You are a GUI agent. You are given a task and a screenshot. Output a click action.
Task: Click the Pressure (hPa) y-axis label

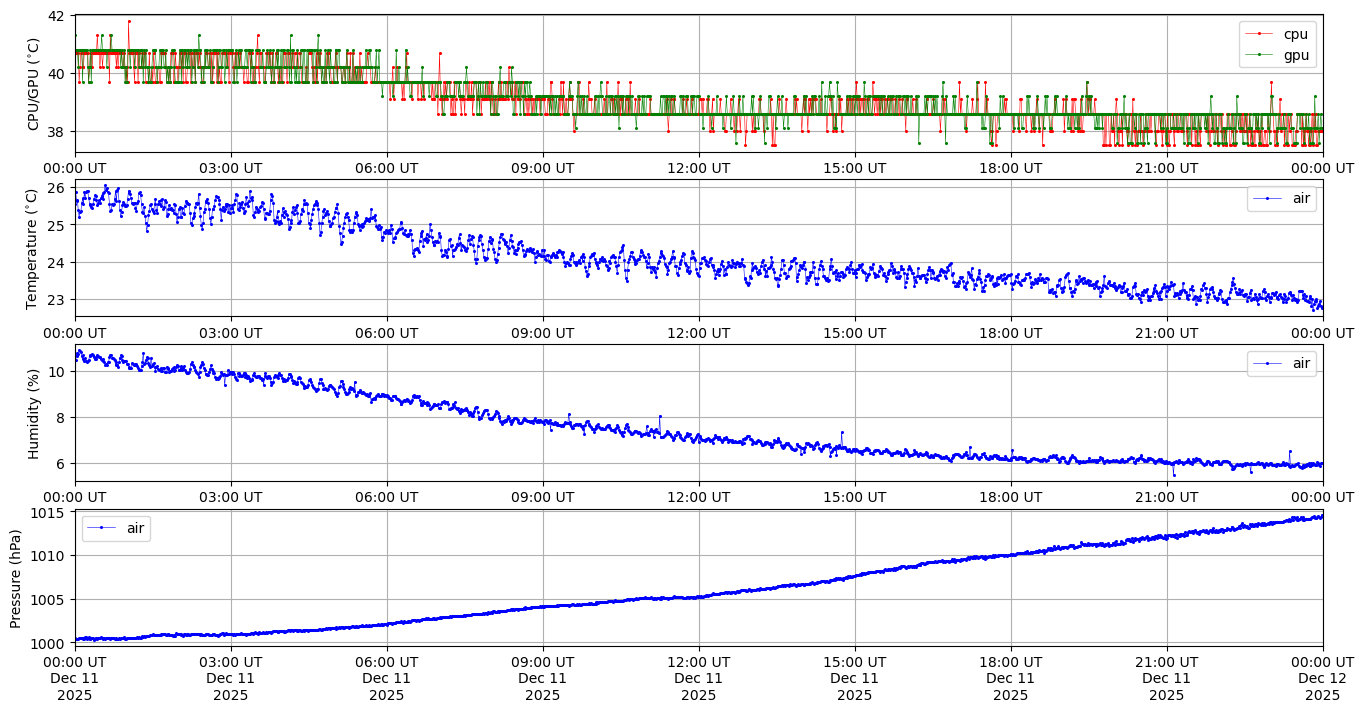click(x=16, y=577)
